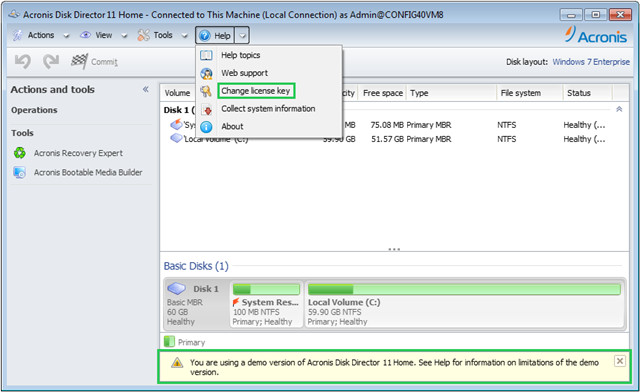Click the About info icon
This screenshot has height=392, width=640.
click(x=207, y=127)
